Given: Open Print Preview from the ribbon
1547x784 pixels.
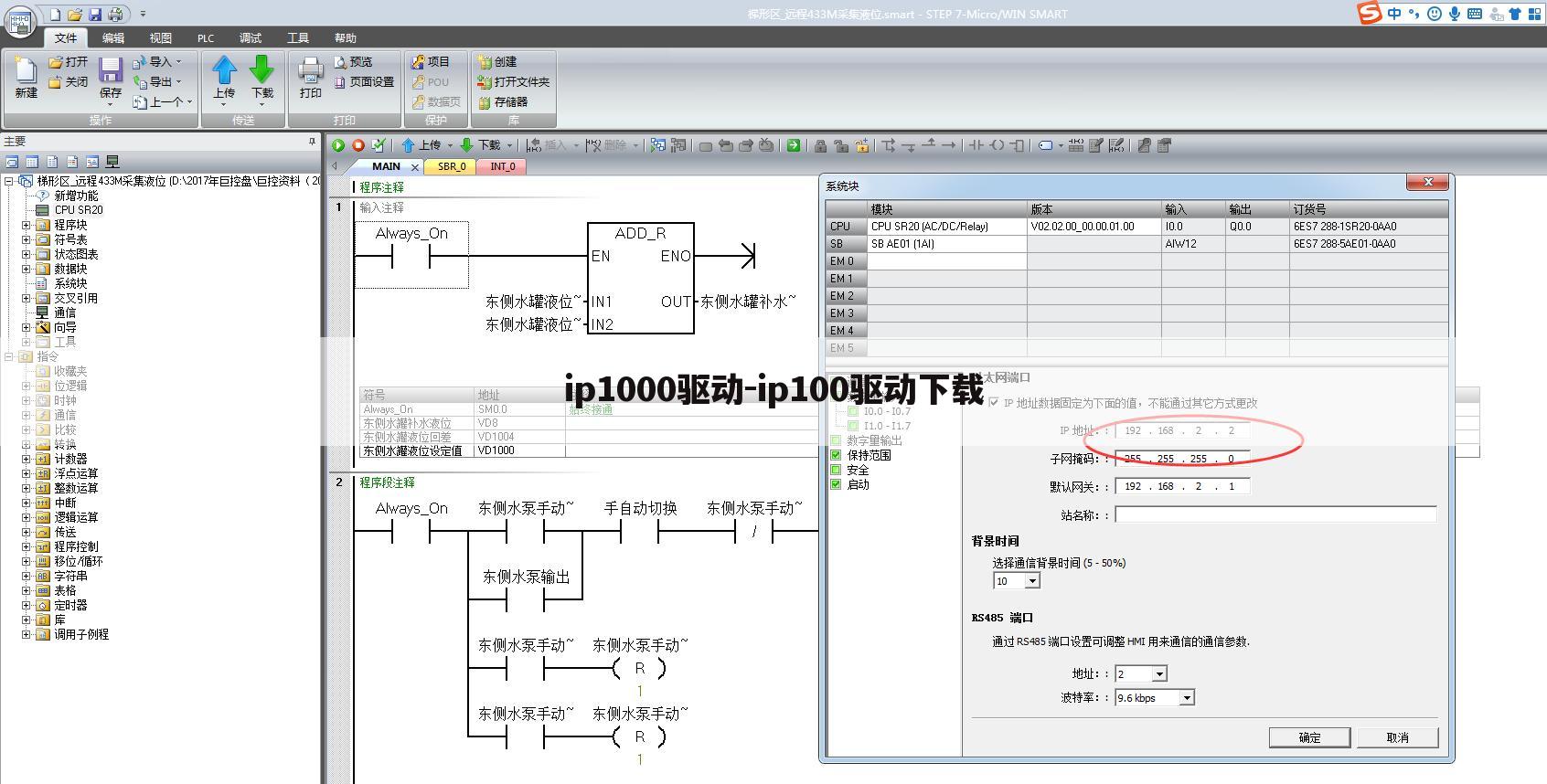Looking at the screenshot, I should pos(353,62).
